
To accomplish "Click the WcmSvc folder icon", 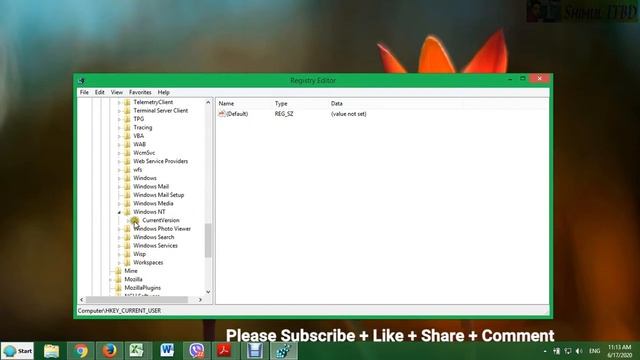I will [127, 153].
